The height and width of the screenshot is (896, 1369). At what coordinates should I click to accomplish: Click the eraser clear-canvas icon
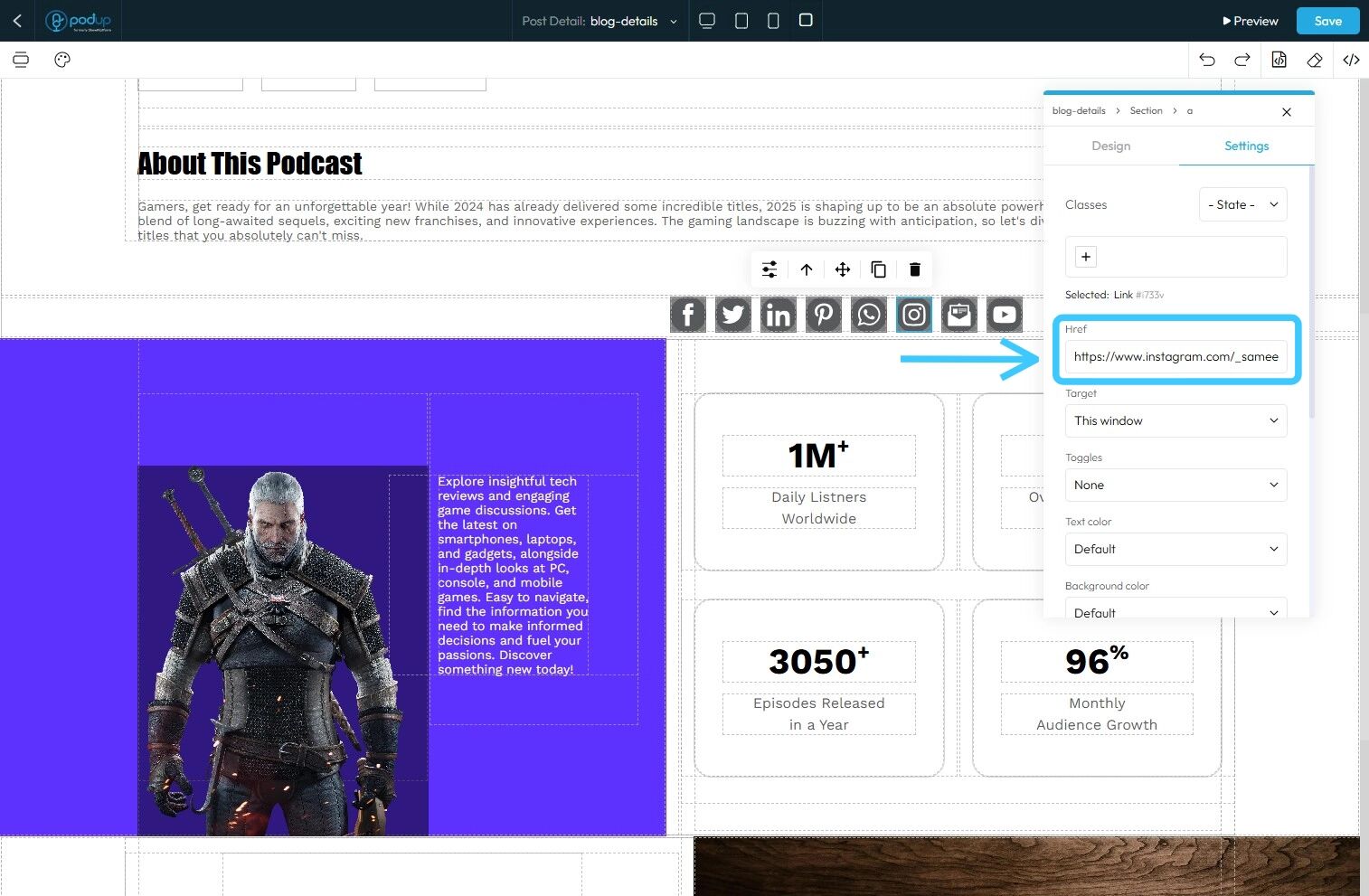1315,60
